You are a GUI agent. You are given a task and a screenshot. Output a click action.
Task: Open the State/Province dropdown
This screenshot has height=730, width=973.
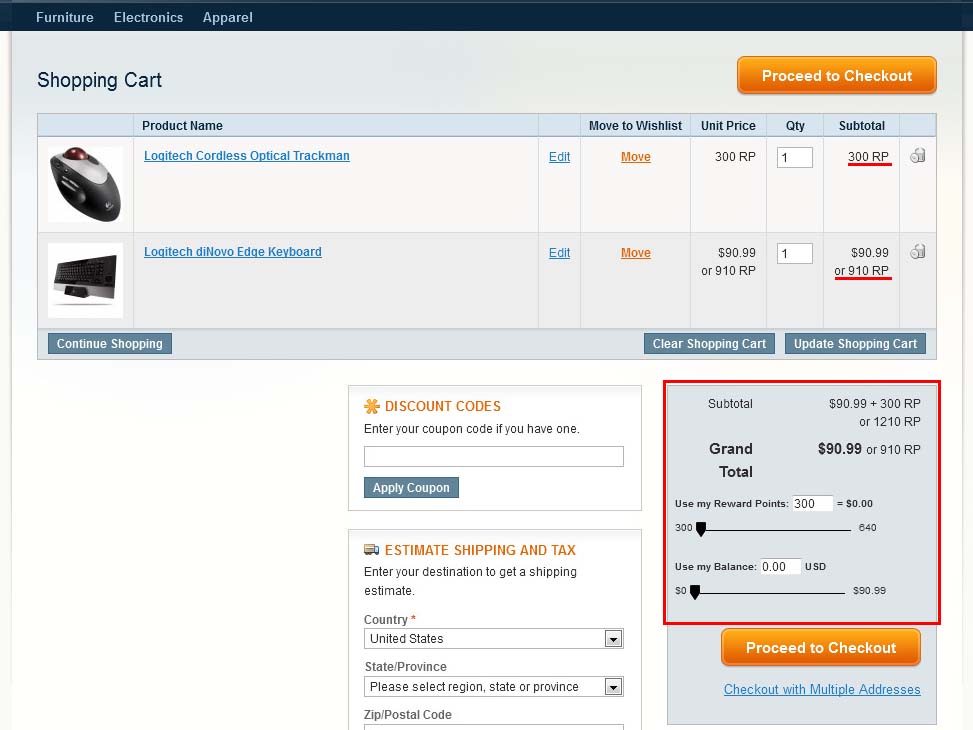coord(493,687)
